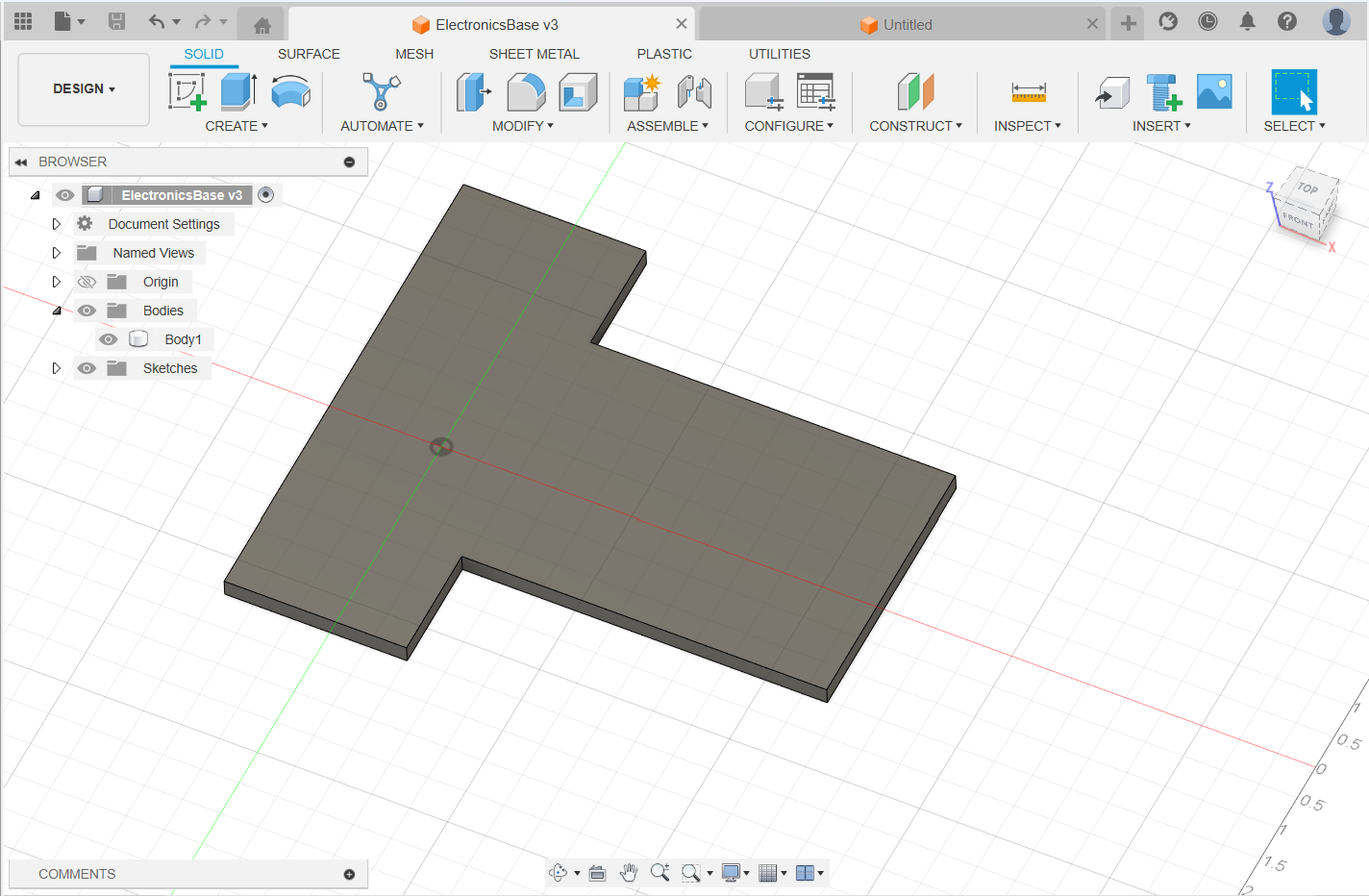Open the Change Parameters table icon
Viewport: 1369px width, 896px height.
[816, 92]
